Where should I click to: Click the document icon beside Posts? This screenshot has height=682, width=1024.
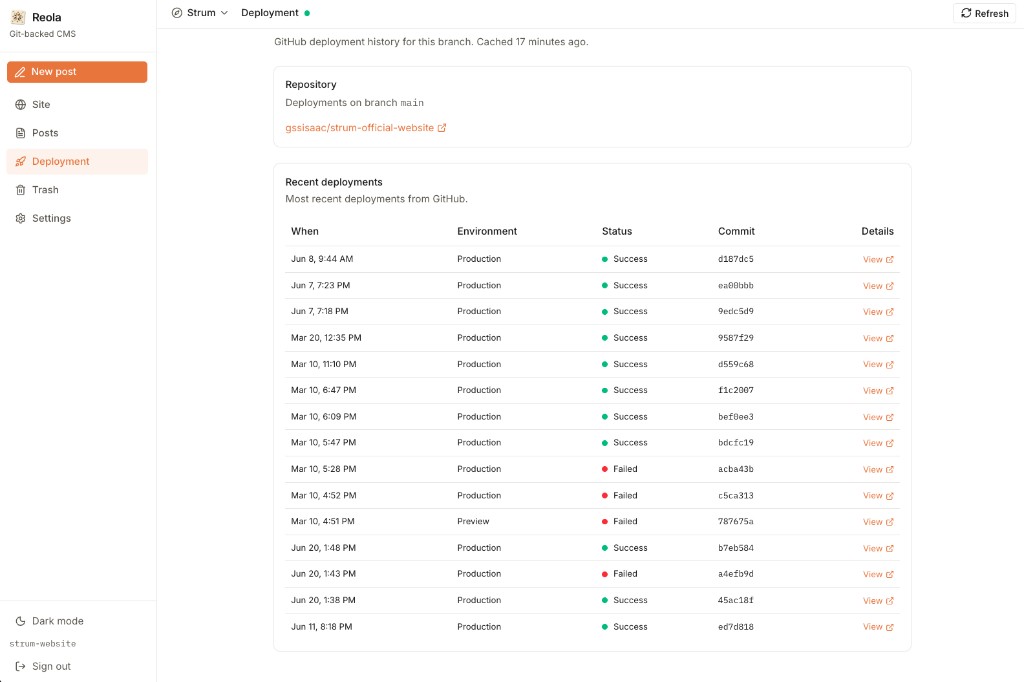coord(20,133)
